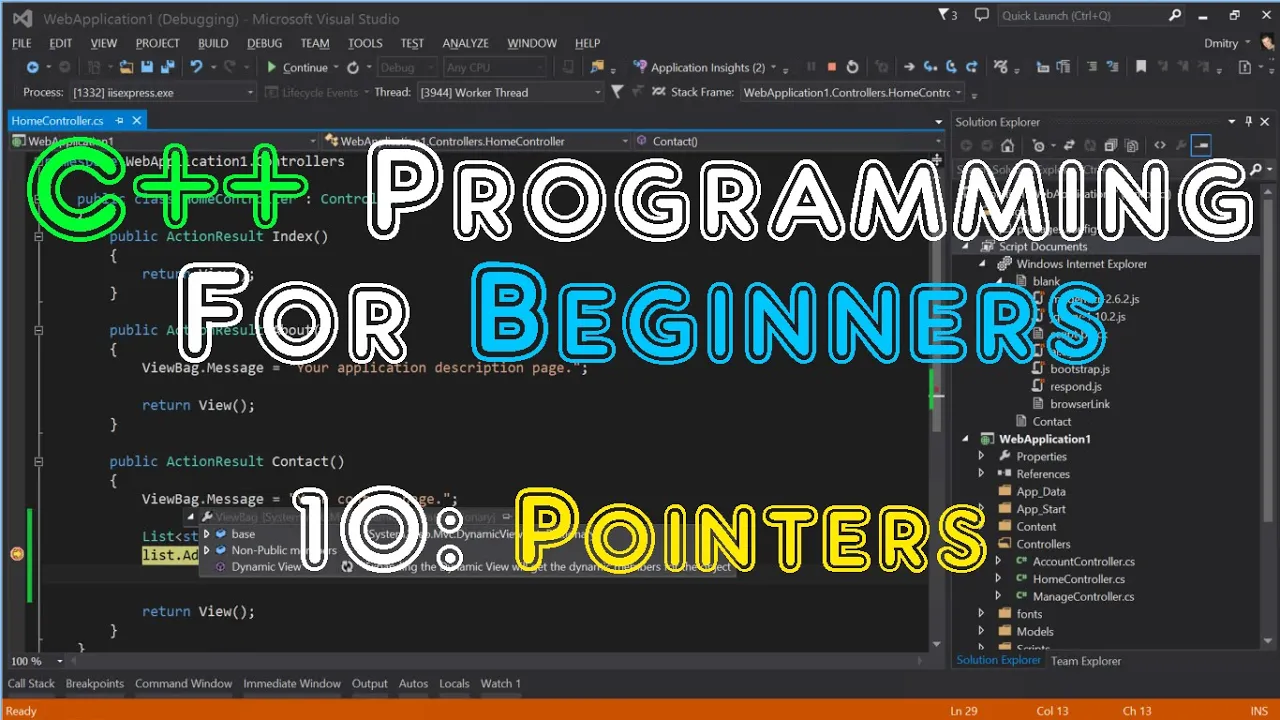Image resolution: width=1280 pixels, height=720 pixels.
Task: Select HomeController.cs in Solution Explorer tree
Action: [x=1078, y=579]
